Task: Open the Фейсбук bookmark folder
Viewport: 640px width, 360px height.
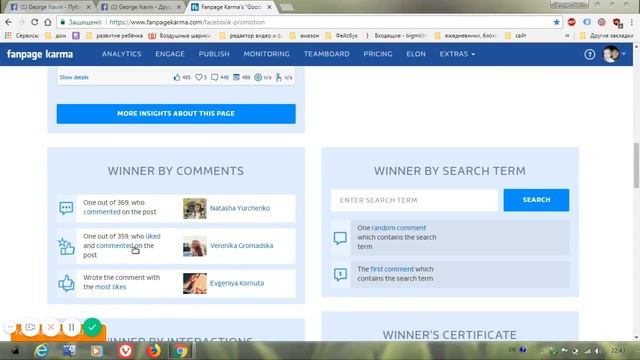Action: [x=342, y=36]
